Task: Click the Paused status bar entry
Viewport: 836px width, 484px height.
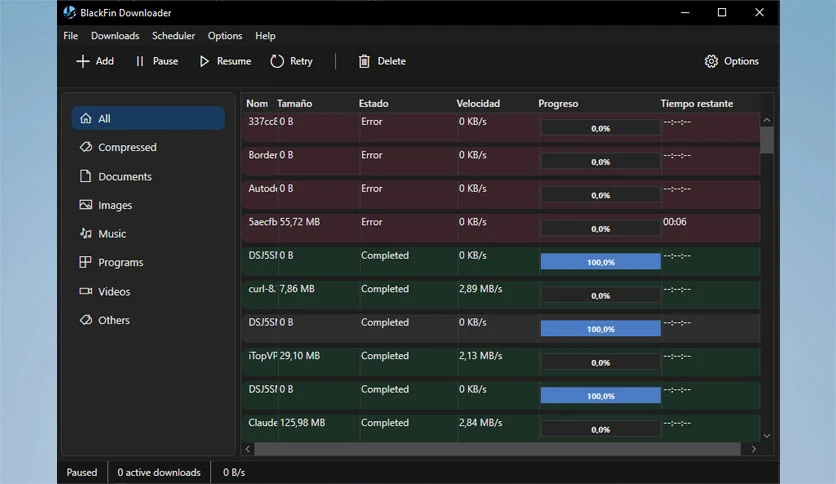Action: (82, 472)
